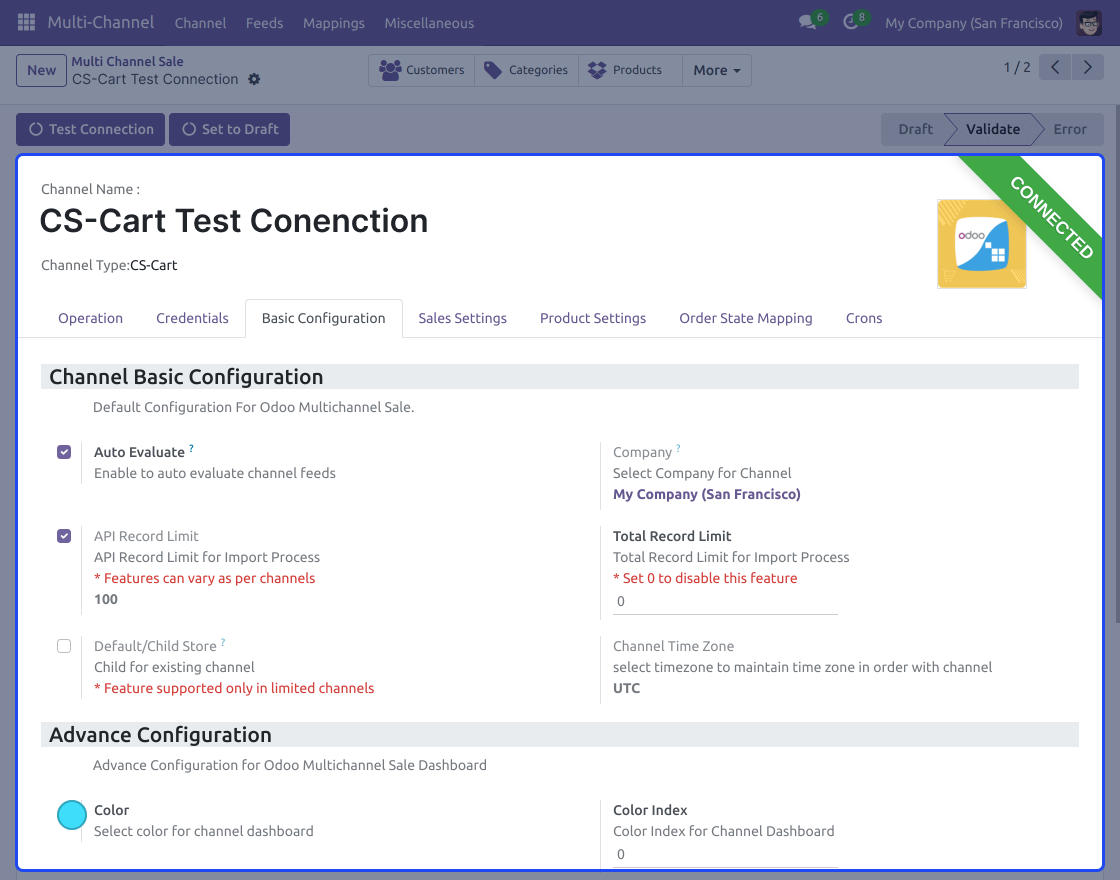Image resolution: width=1120 pixels, height=880 pixels.
Task: Open the company switcher in top bar
Action: tap(974, 23)
